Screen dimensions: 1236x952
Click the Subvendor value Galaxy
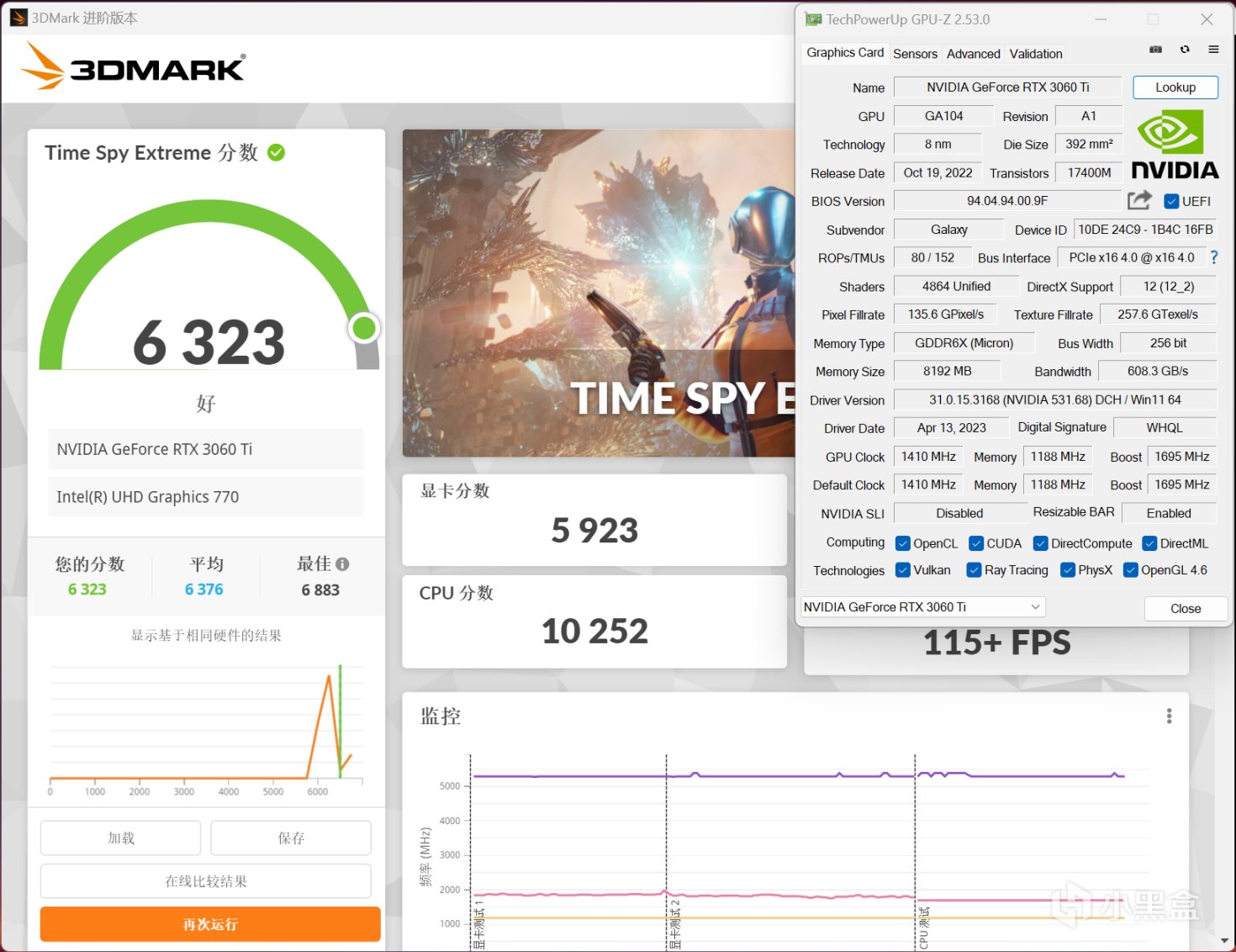948,230
